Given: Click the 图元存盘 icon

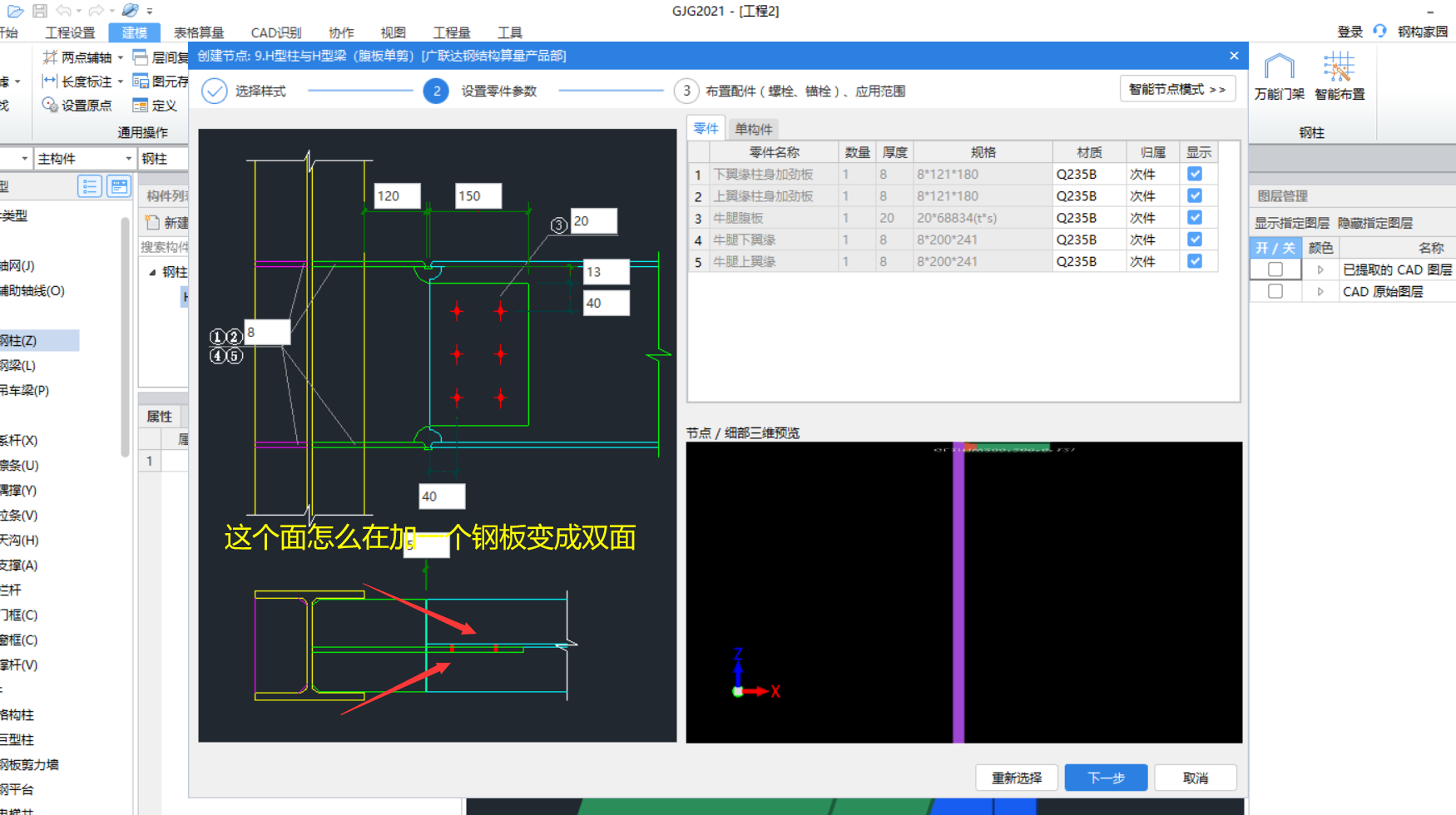Looking at the screenshot, I should tap(141, 81).
